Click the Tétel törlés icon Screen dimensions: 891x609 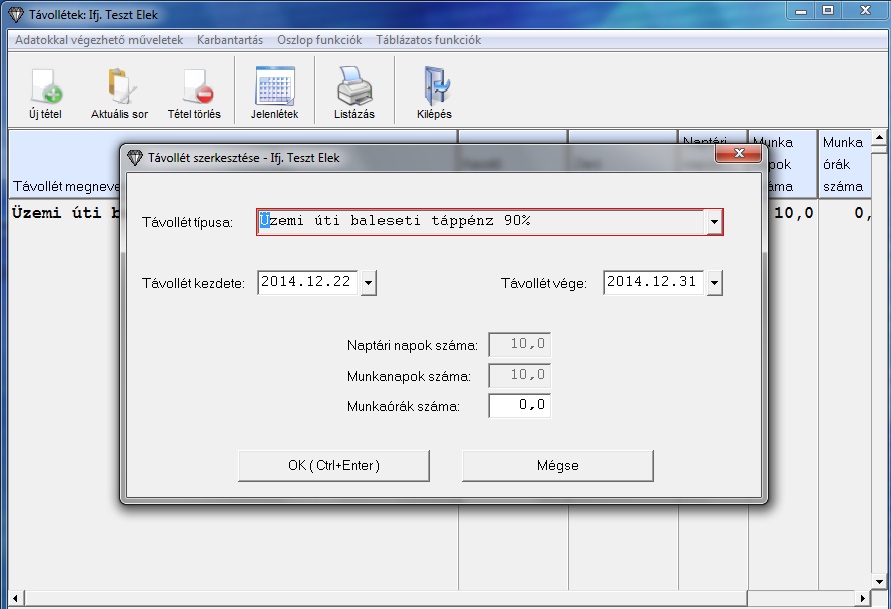194,87
